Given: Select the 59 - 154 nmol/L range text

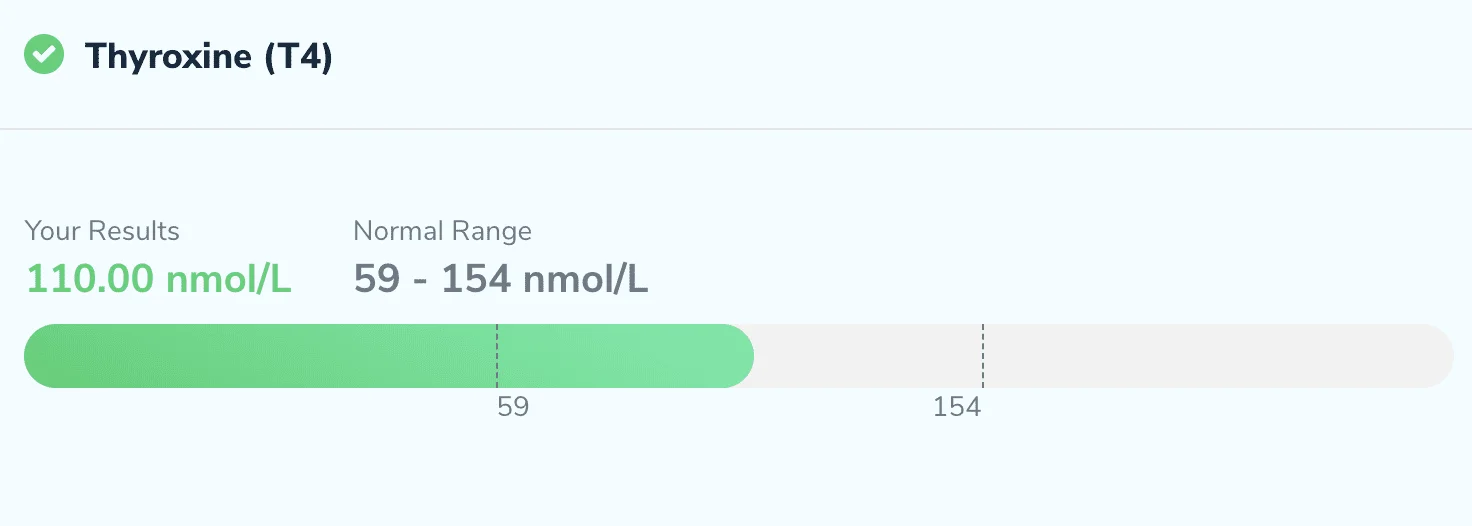Looking at the screenshot, I should click(x=501, y=279).
